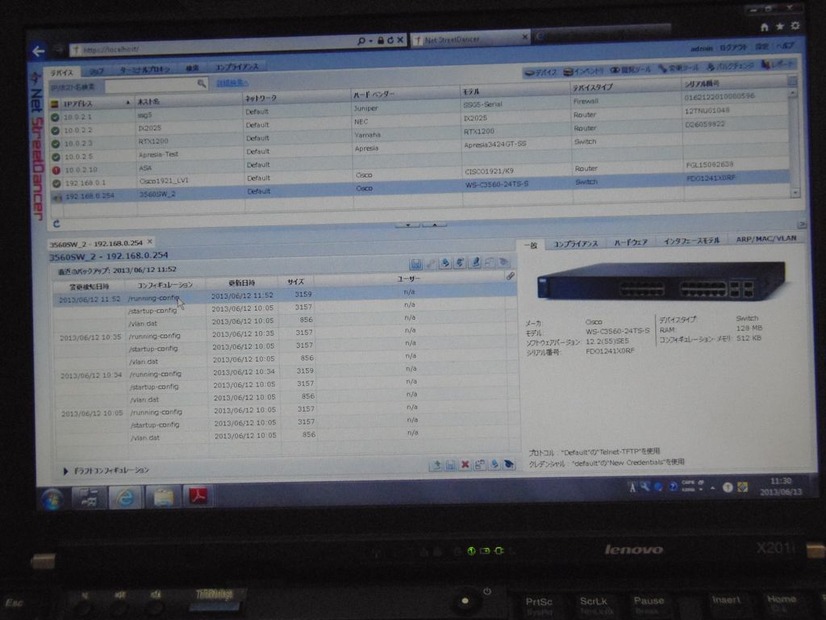Screen dimensions: 826x620
Task: Switch to the ジョブ tab
Action: click(96, 71)
